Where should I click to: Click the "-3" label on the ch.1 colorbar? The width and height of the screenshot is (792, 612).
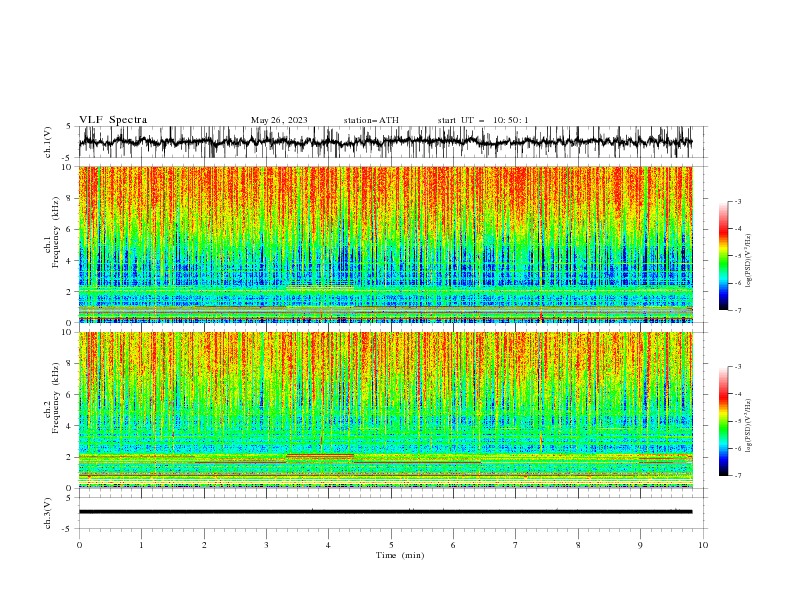tap(737, 201)
